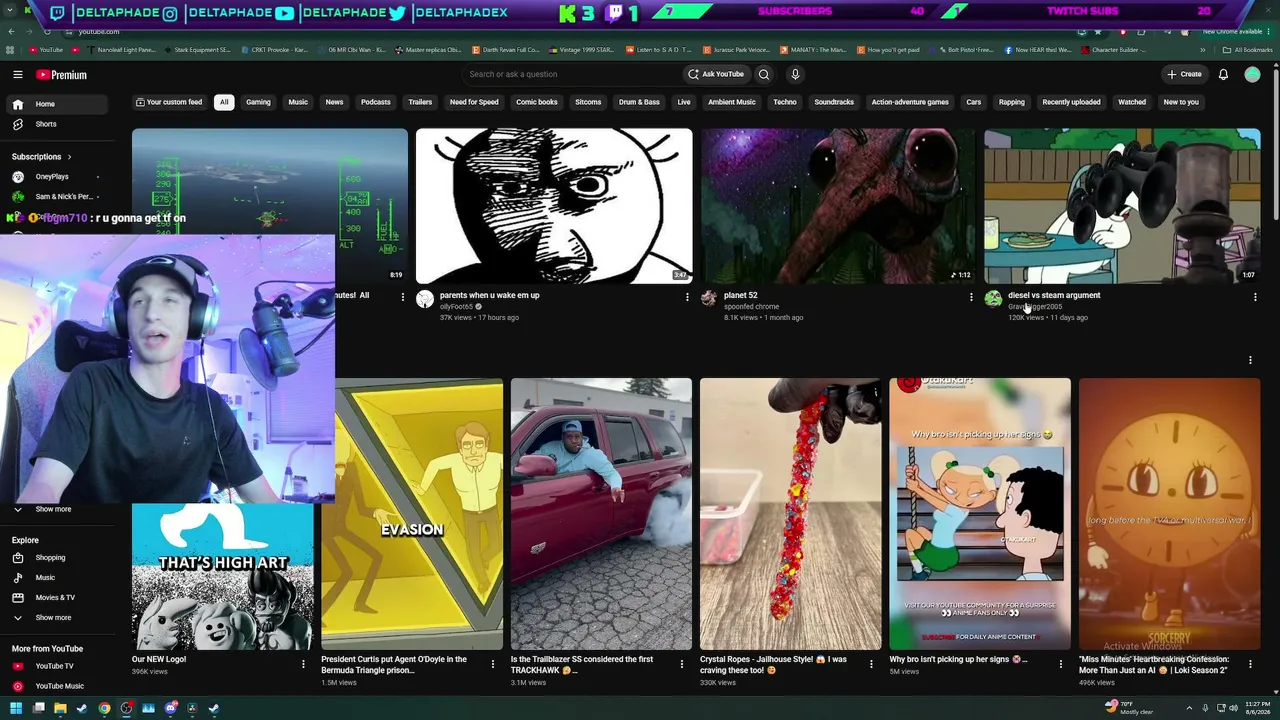Show all bookmarks with the overflow chevron

point(1203,50)
